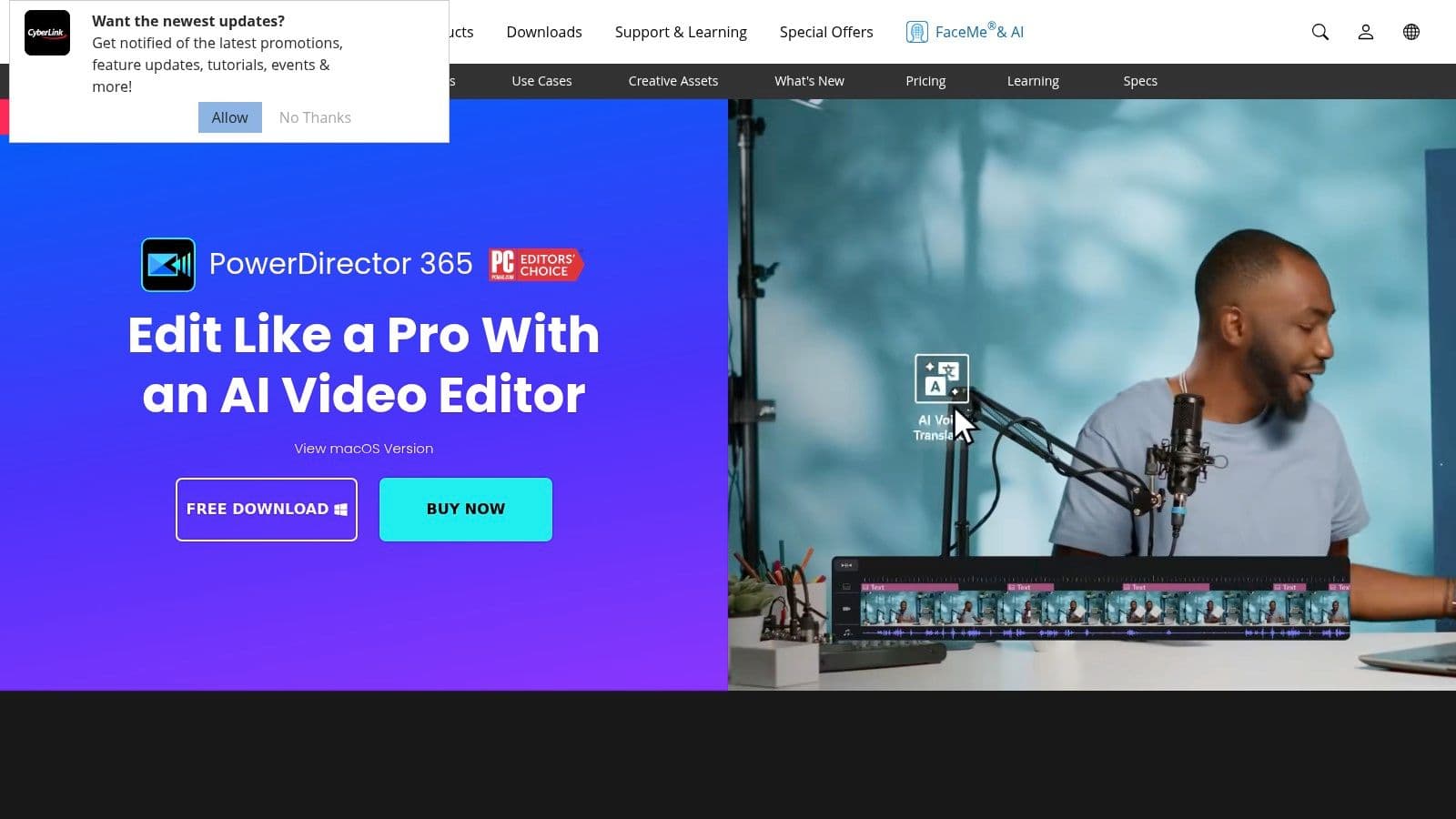Image resolution: width=1456 pixels, height=819 pixels.
Task: Click the FaceMe microphone icon
Action: (x=916, y=32)
